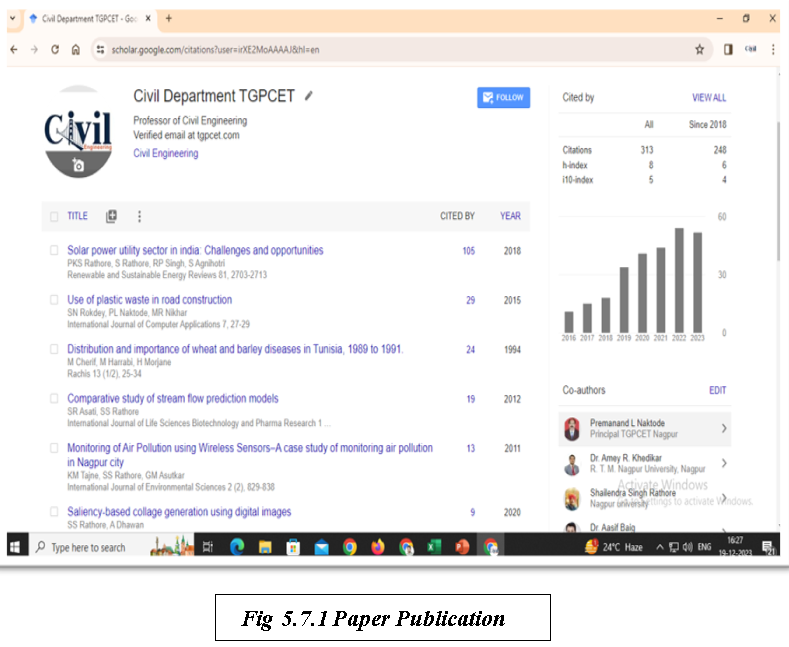
Task: Check the box for Solar power utility paper
Action: (x=54, y=251)
